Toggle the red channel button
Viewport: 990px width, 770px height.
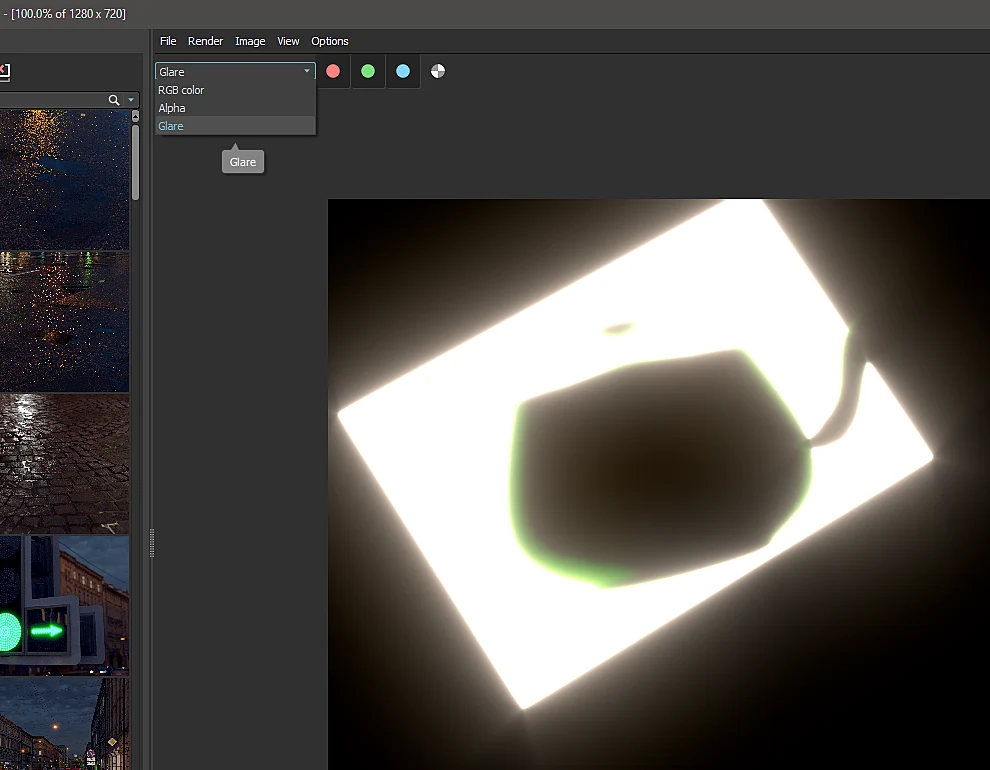click(x=333, y=71)
